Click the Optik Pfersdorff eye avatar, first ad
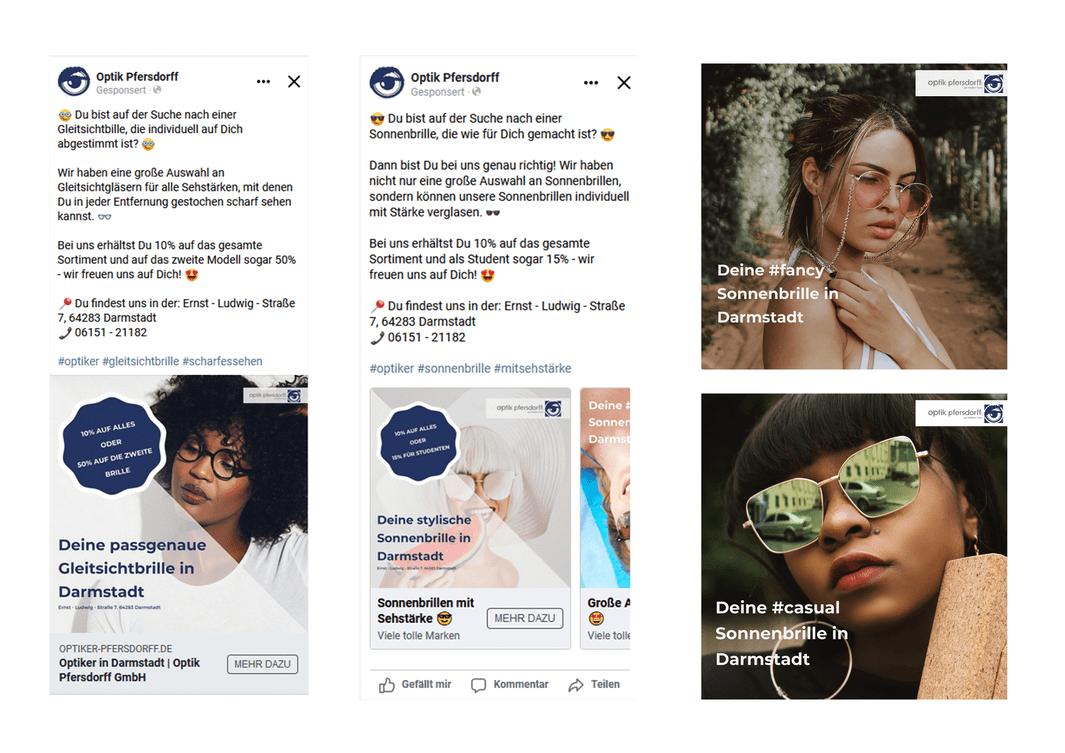The image size is (1065, 753). pyautogui.click(x=74, y=82)
